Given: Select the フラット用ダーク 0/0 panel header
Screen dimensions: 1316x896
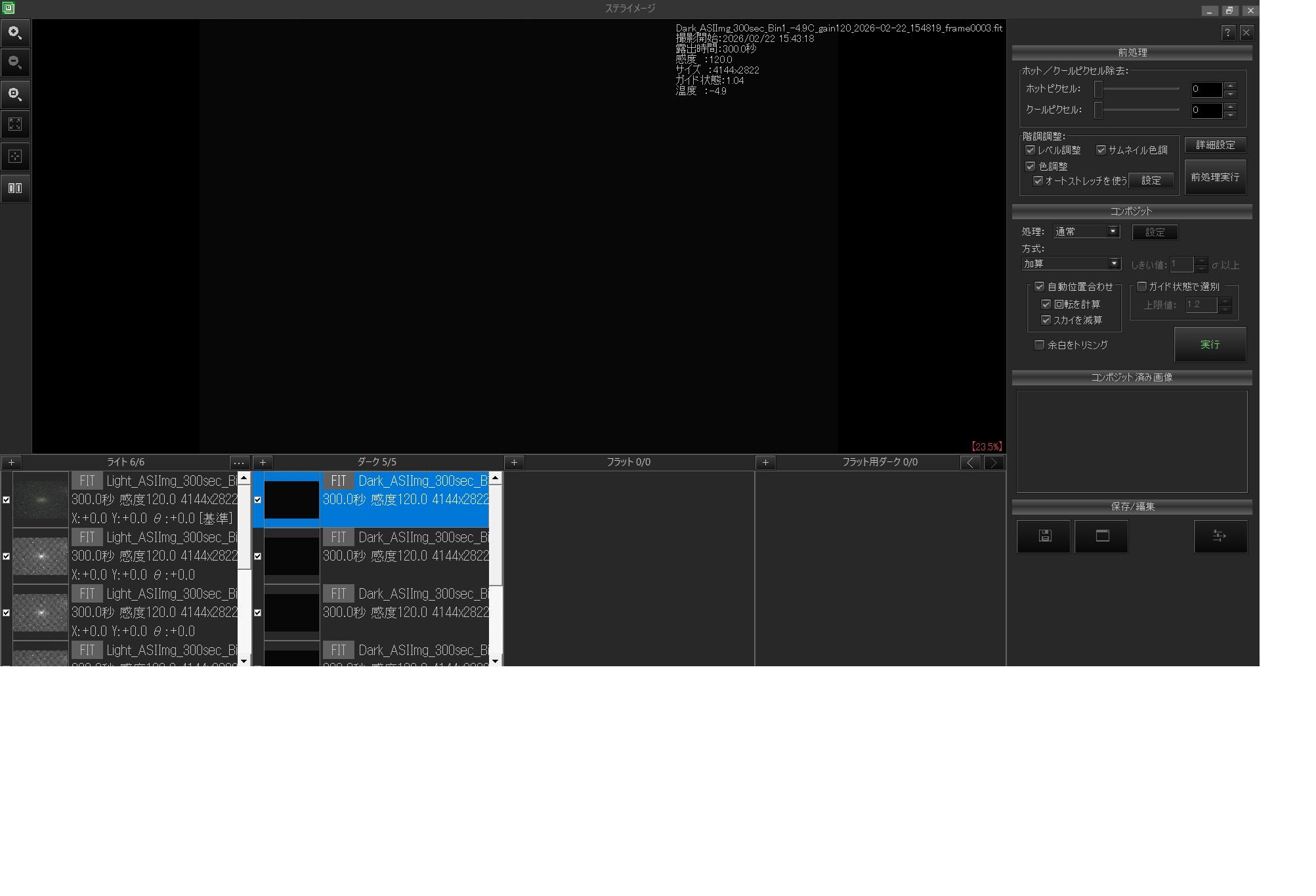Looking at the screenshot, I should pyautogui.click(x=880, y=463).
